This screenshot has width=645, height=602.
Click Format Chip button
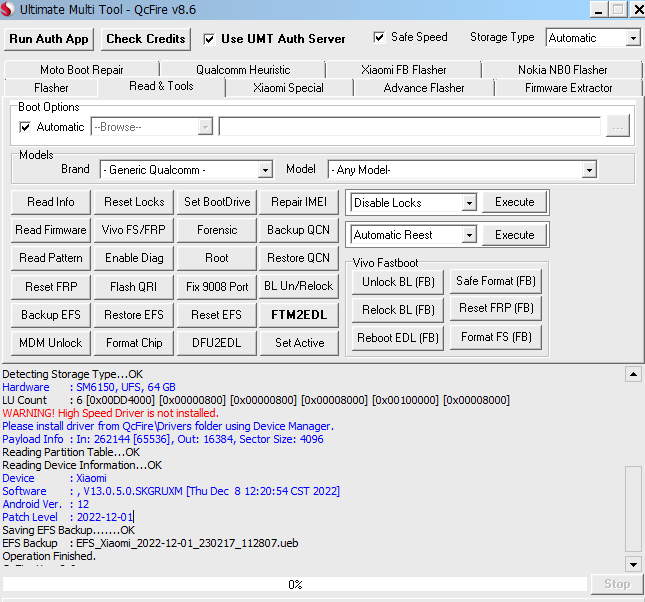tap(134, 343)
